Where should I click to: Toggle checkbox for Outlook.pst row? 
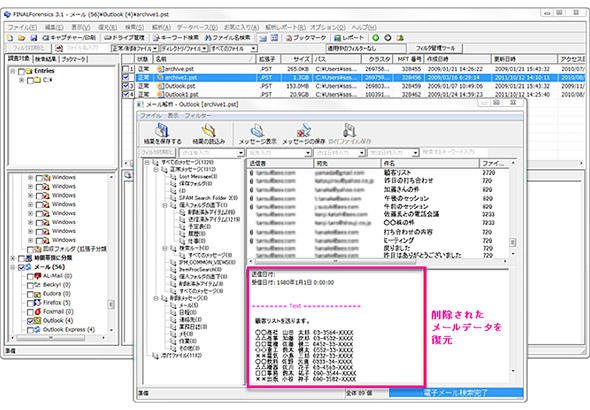[x=126, y=86]
